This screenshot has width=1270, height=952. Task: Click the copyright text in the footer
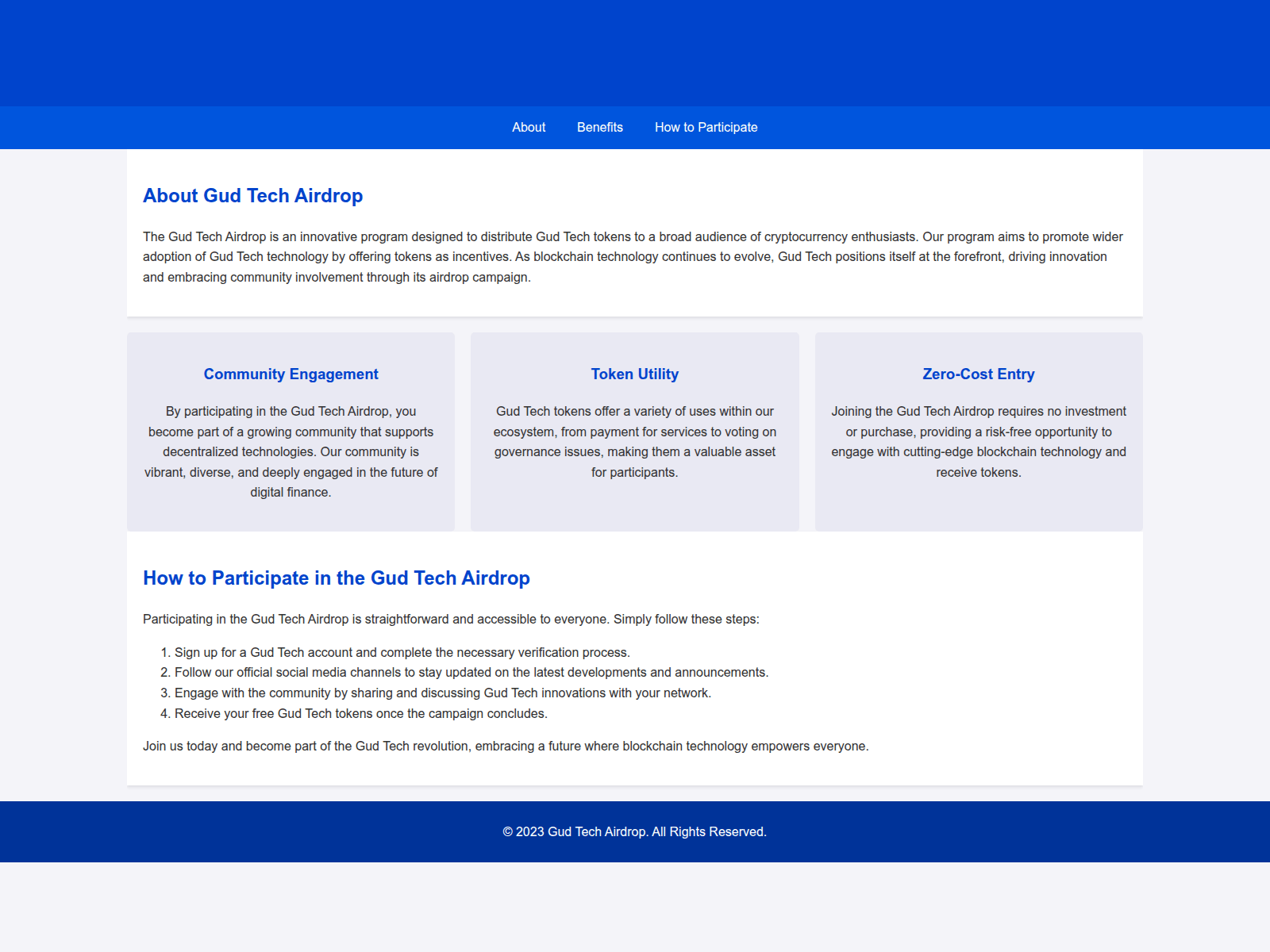(634, 832)
